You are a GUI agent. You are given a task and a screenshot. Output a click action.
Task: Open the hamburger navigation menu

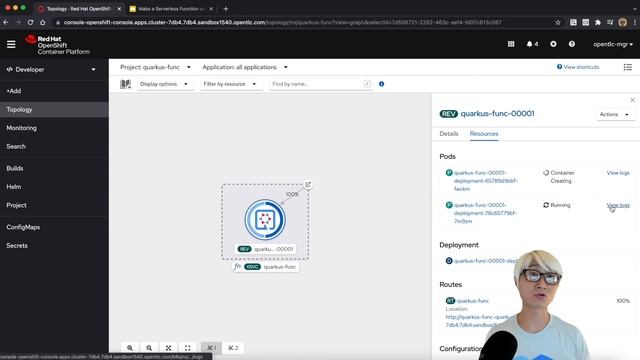pos(11,44)
